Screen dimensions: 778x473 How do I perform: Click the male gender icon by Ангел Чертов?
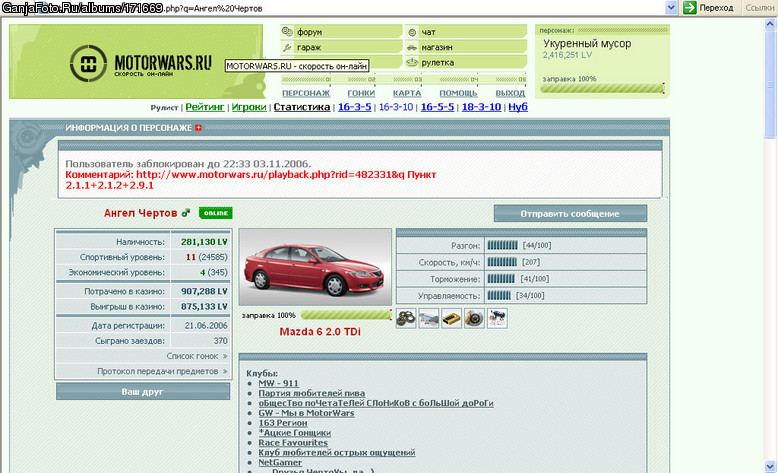[186, 213]
